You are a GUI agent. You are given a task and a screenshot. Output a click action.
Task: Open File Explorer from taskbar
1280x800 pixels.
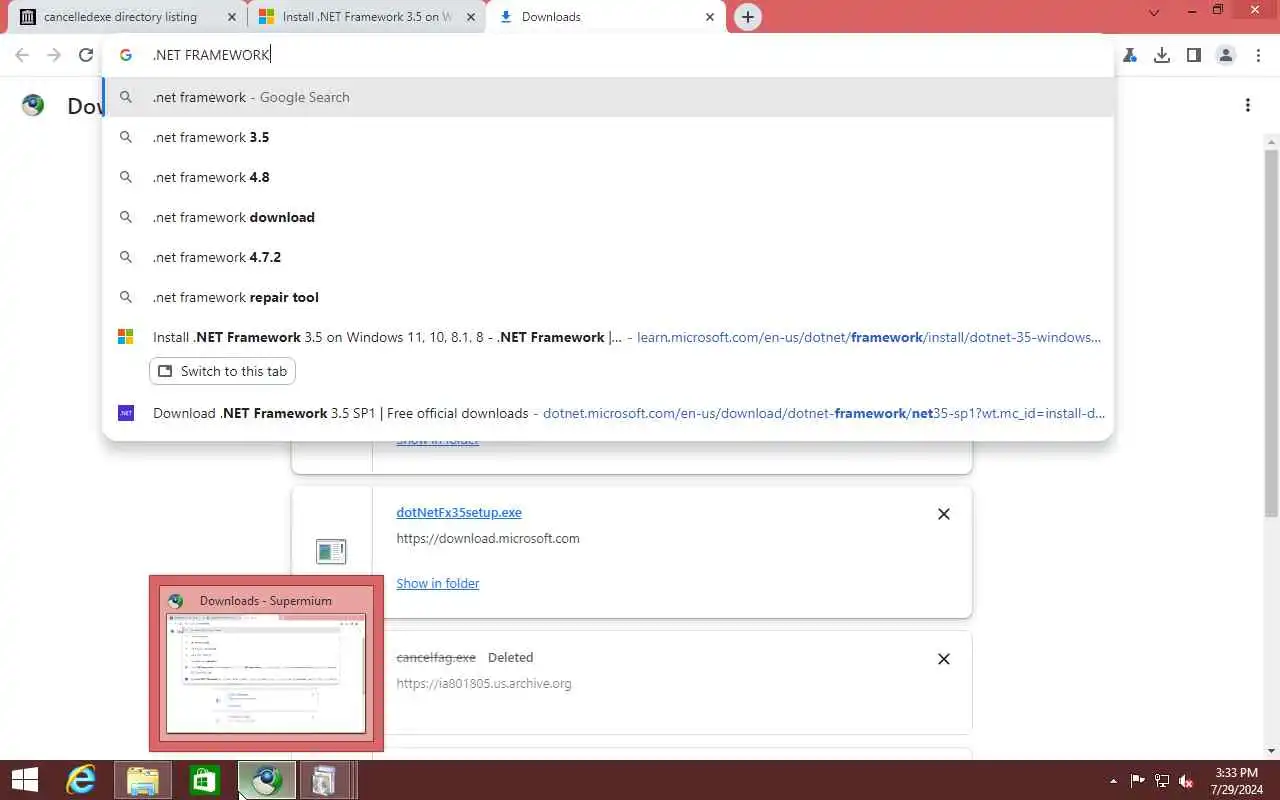pos(143,780)
